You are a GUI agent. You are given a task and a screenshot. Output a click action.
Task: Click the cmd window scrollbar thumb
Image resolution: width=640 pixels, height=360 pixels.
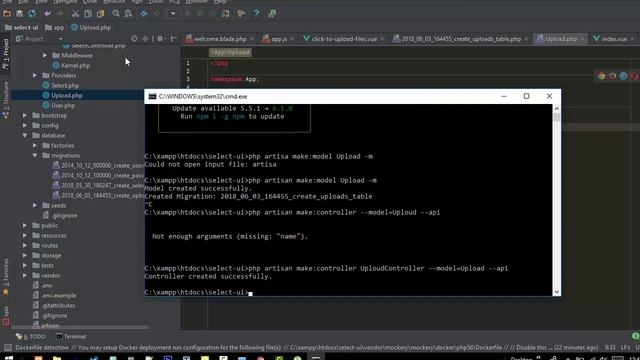coord(556,117)
